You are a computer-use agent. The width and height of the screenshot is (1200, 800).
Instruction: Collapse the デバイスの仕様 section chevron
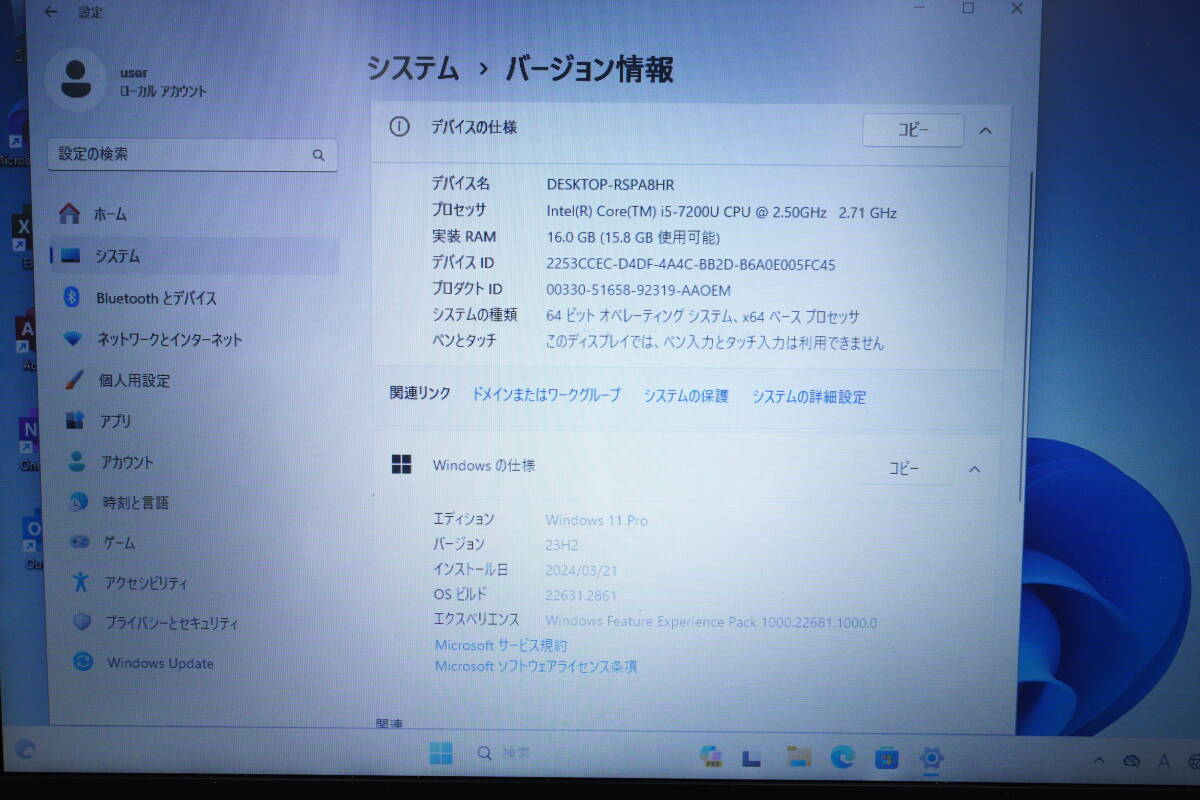point(985,130)
